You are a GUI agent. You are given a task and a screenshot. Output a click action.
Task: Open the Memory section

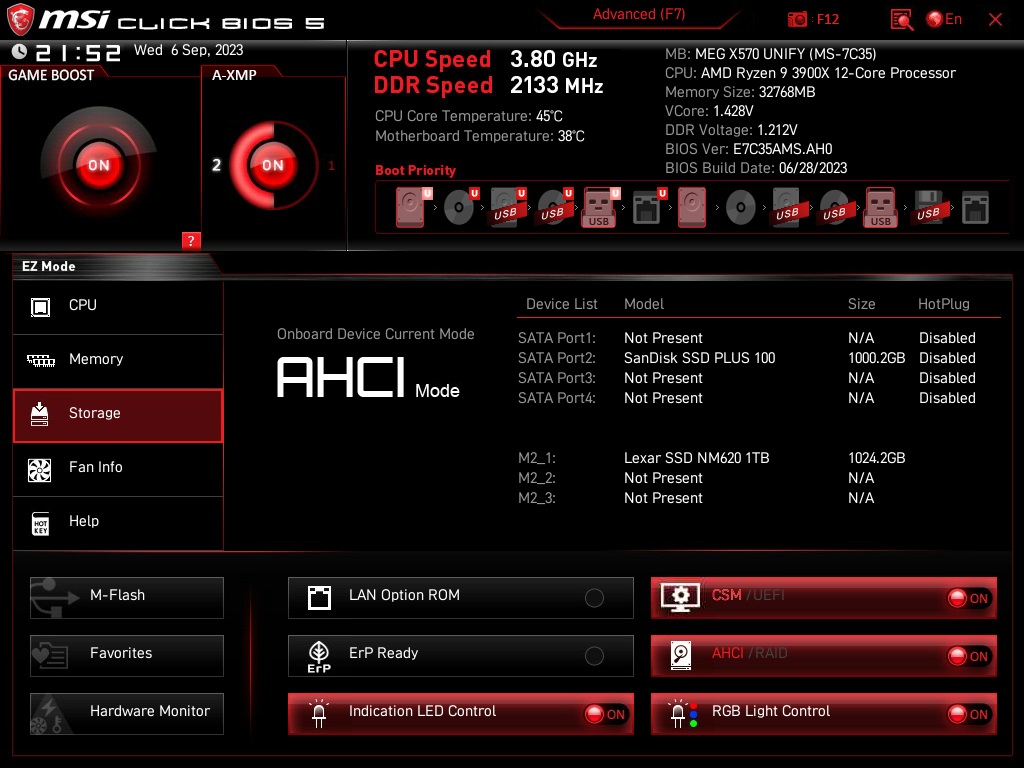coord(118,360)
